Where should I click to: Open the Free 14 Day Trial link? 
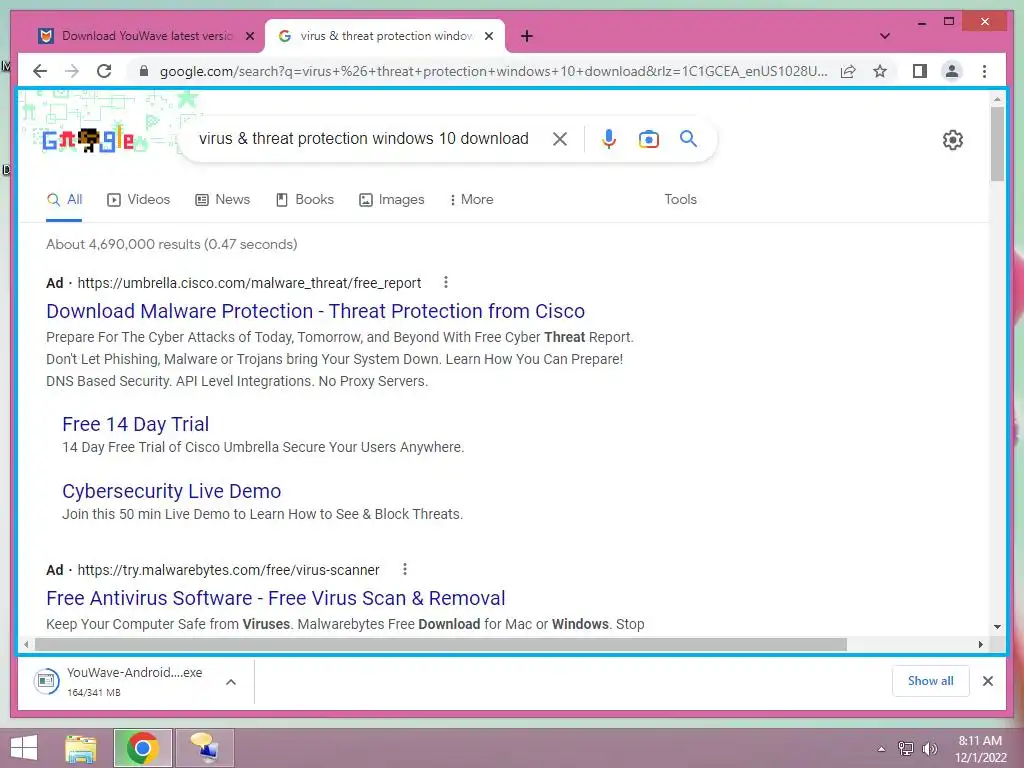(136, 424)
